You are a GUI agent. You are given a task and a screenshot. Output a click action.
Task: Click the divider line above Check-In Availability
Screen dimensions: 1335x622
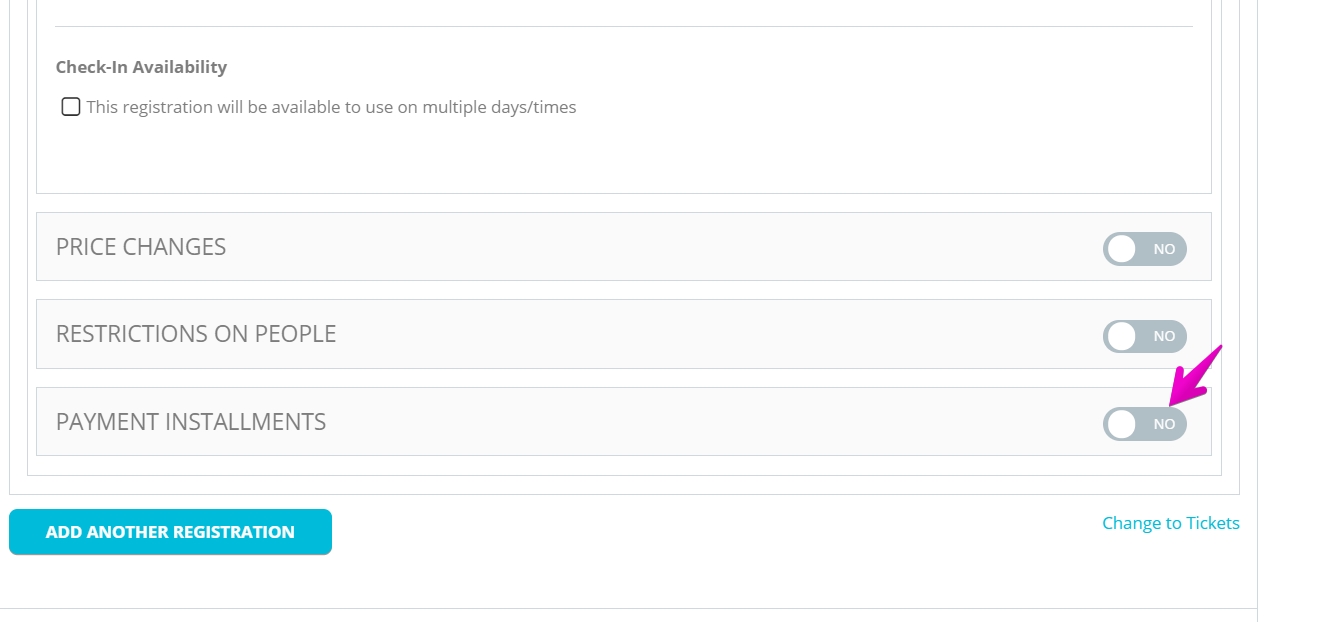click(624, 26)
